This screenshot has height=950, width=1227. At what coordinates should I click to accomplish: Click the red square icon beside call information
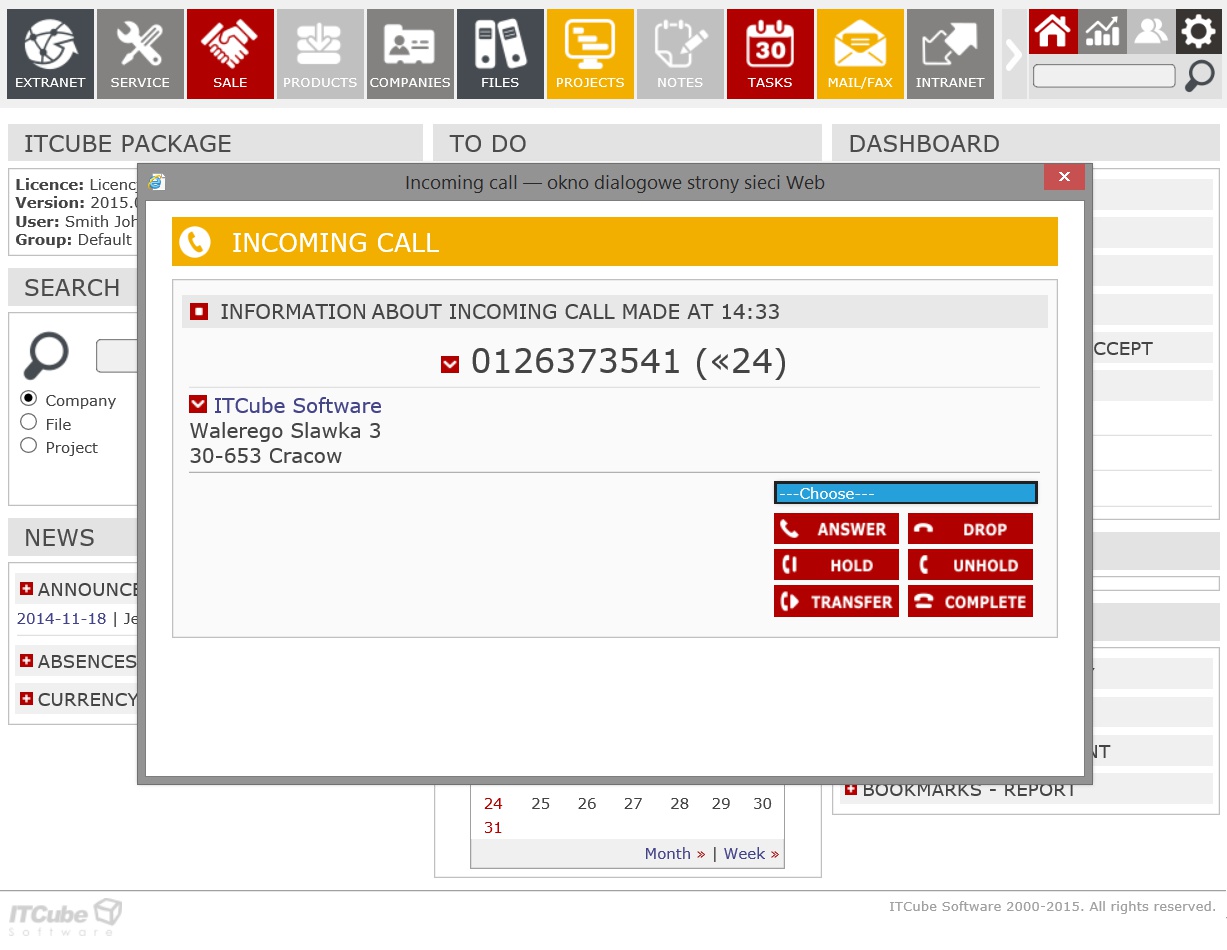[x=199, y=312]
